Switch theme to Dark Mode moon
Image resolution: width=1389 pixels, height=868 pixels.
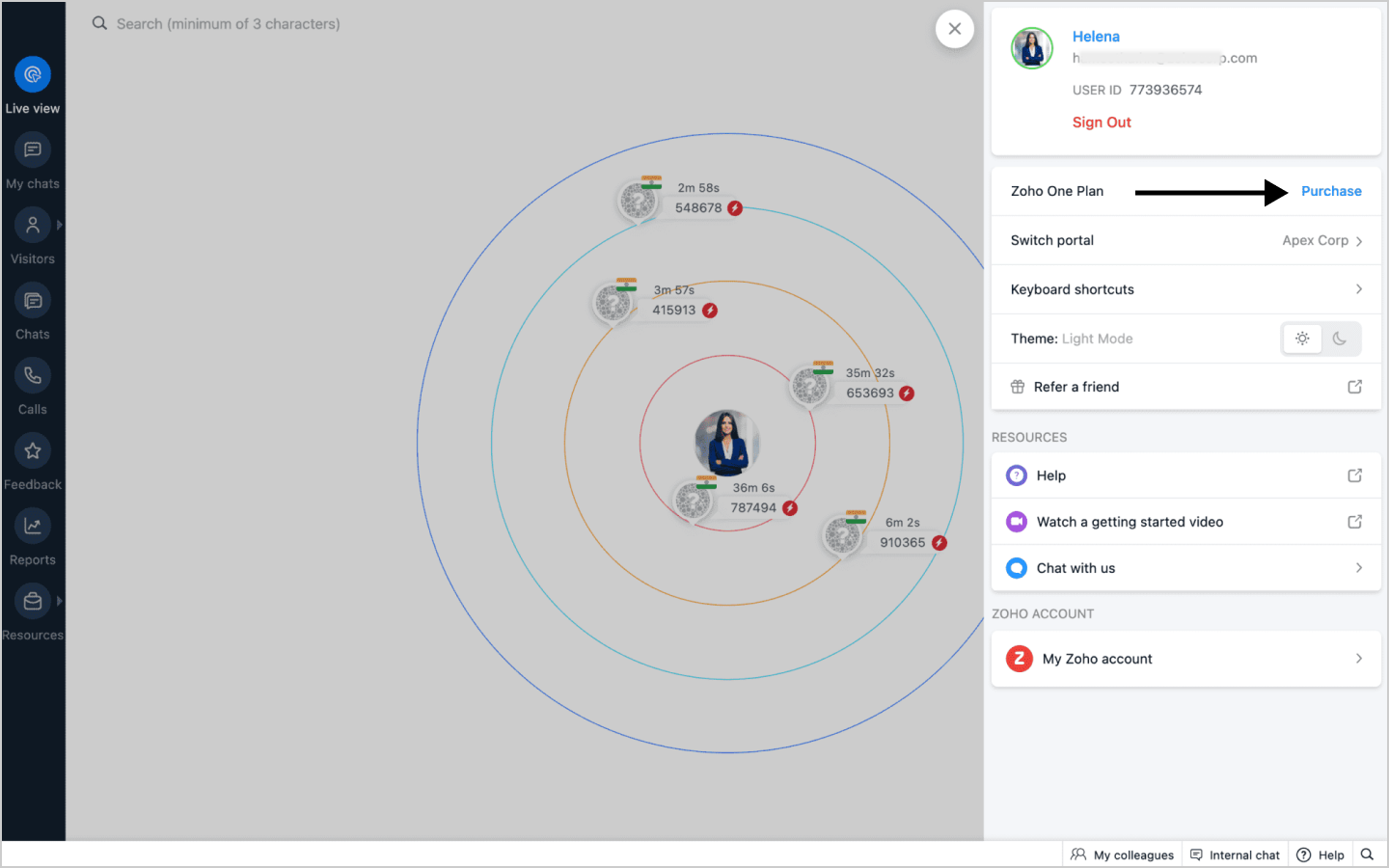point(1340,339)
